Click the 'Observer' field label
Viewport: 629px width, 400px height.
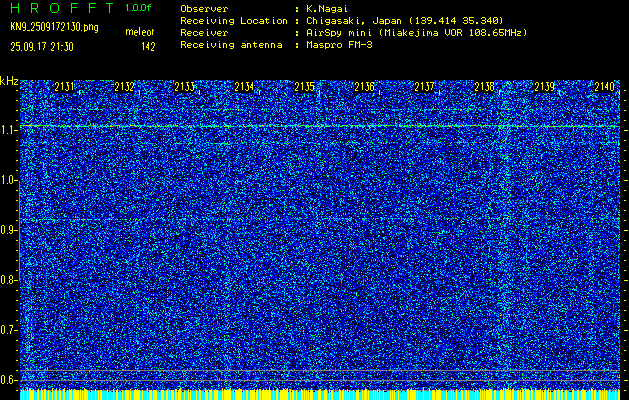[x=204, y=9]
